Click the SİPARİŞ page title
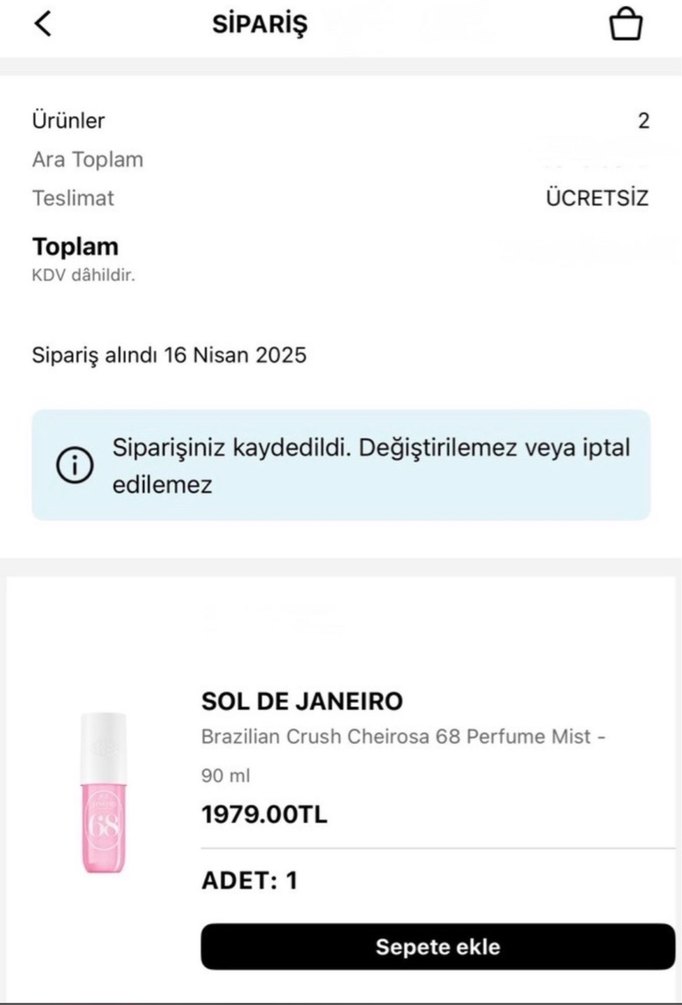The image size is (682, 1005). coord(260,26)
